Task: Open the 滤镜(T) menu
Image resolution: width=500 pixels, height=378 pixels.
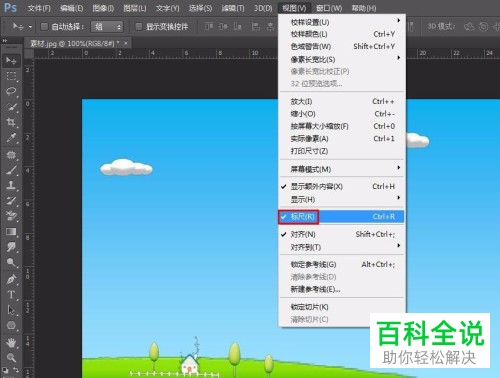Action: [x=233, y=8]
